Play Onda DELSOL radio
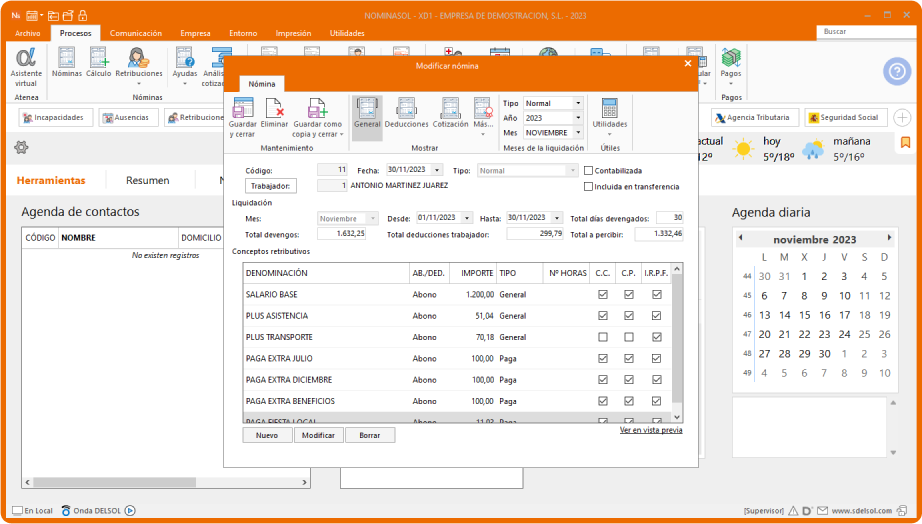Viewport: 922px width, 524px height. coord(131,510)
